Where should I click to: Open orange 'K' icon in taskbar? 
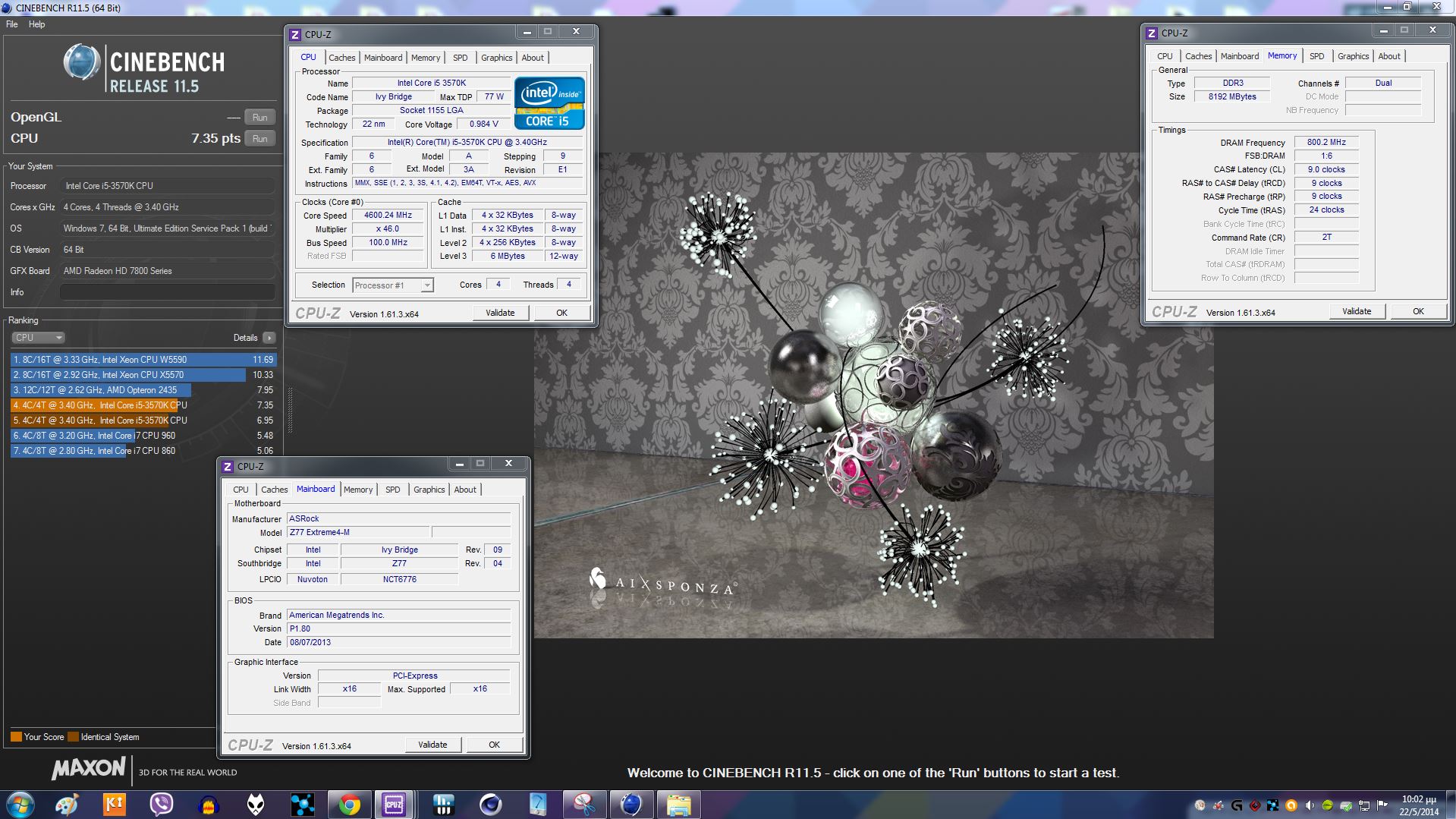114,805
